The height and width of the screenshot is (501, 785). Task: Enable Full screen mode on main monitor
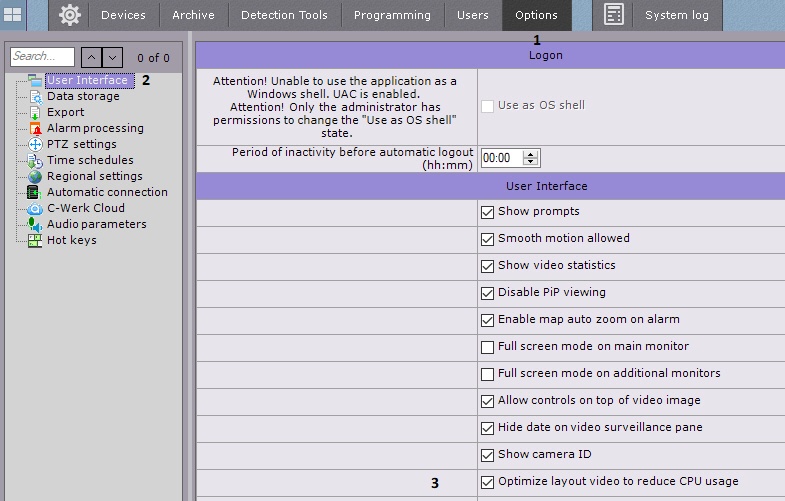(x=488, y=347)
